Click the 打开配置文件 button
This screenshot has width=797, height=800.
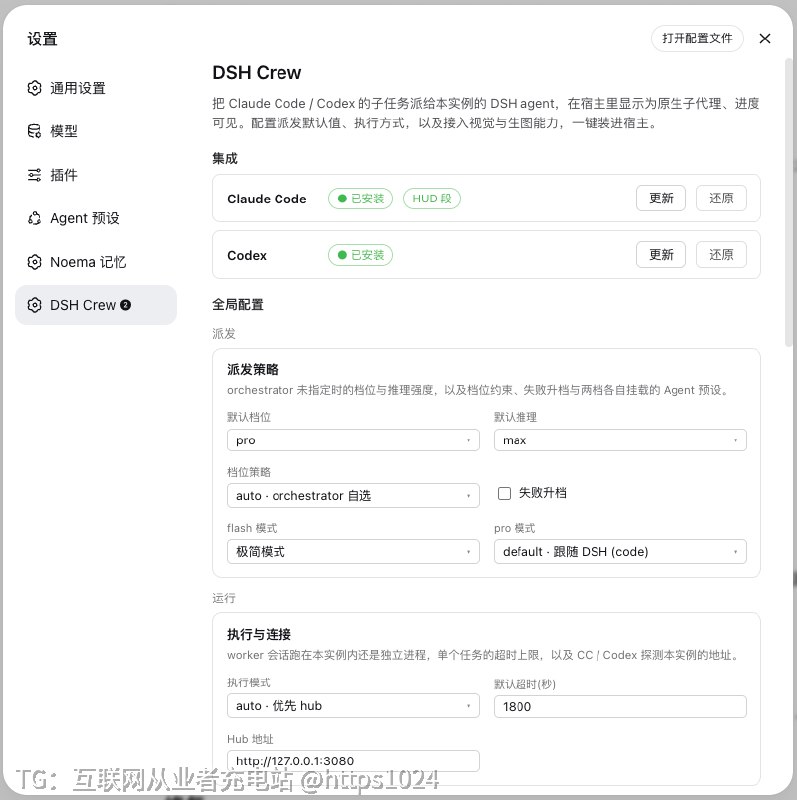coord(697,38)
